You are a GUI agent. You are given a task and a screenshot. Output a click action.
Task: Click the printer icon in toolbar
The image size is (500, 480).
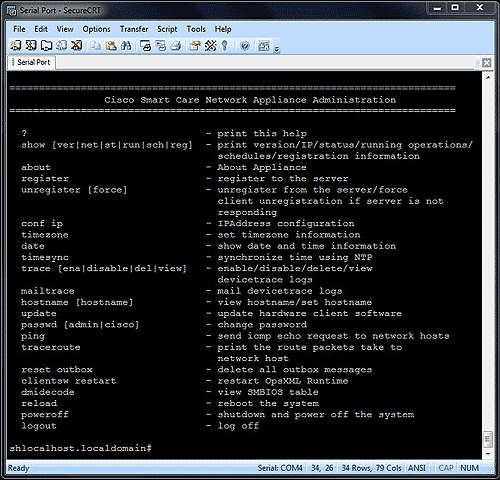pos(176,45)
